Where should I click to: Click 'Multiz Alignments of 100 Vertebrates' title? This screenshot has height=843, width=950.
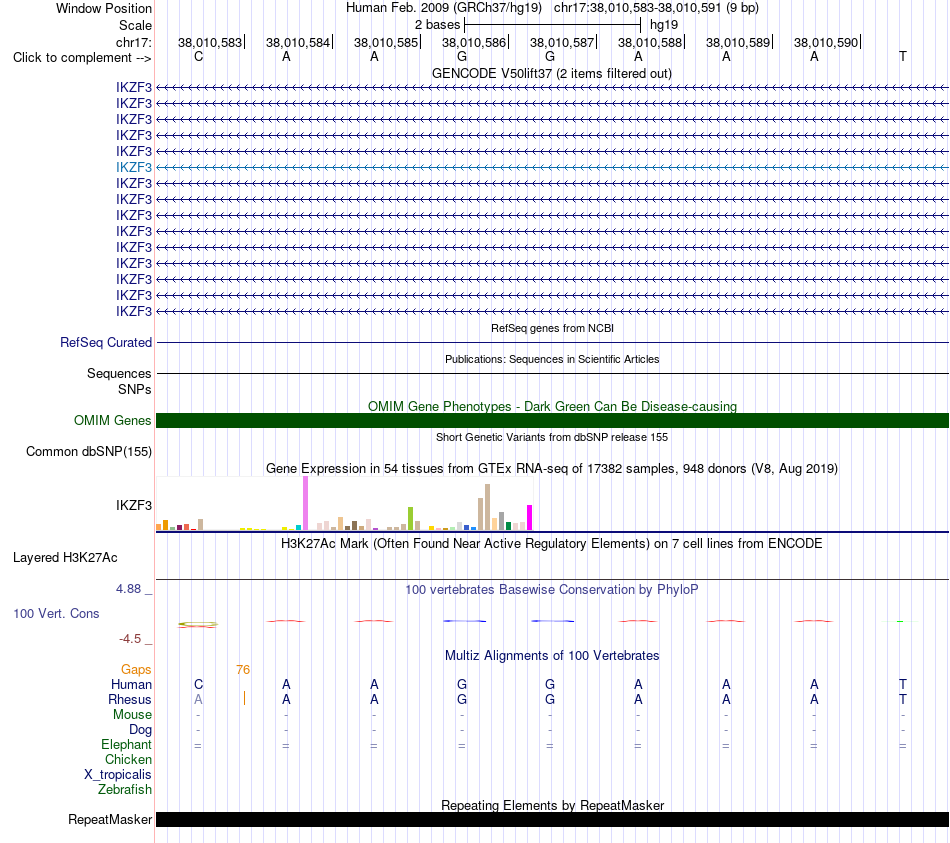[x=552, y=655]
